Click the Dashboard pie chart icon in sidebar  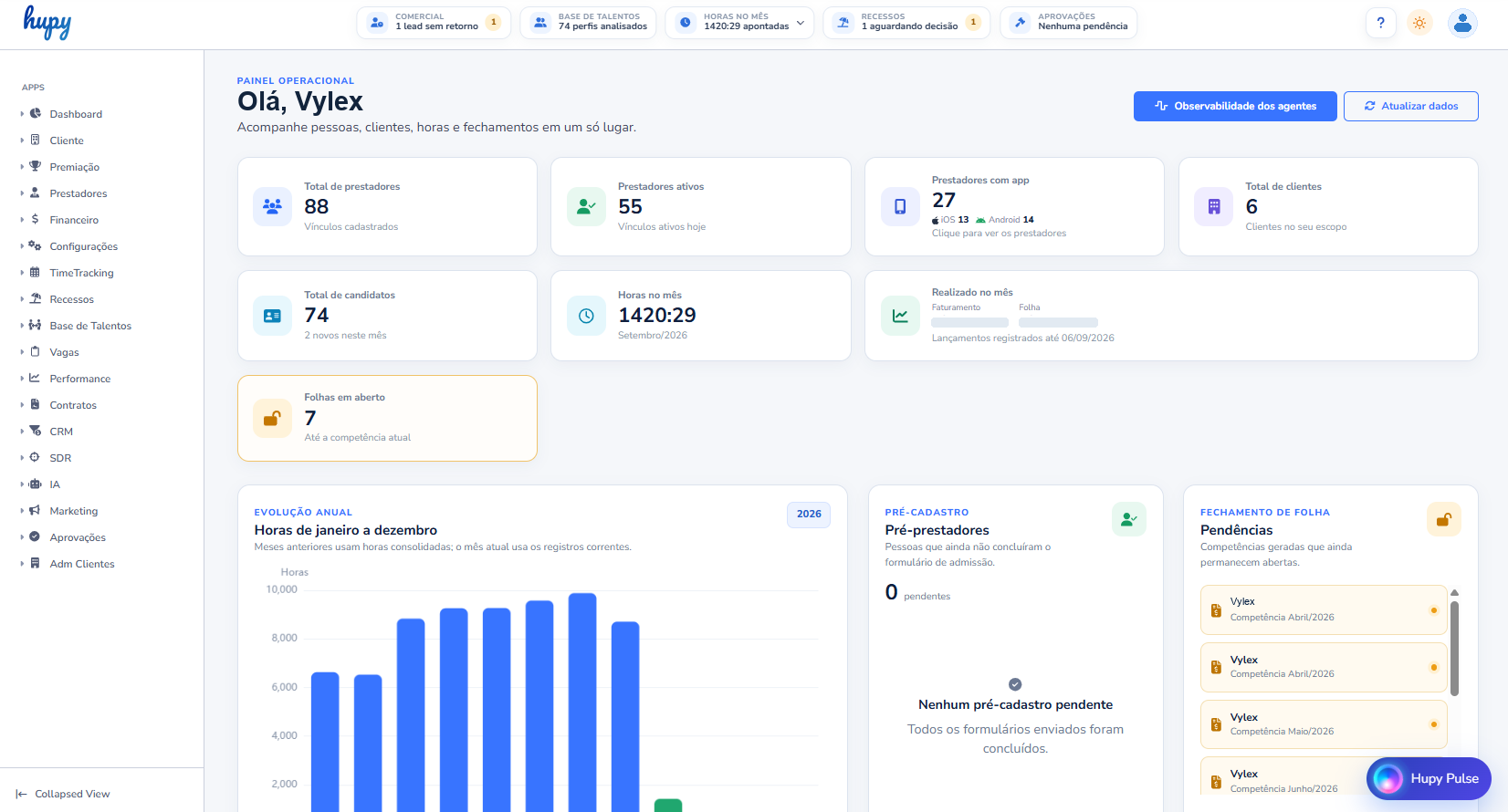(x=36, y=114)
